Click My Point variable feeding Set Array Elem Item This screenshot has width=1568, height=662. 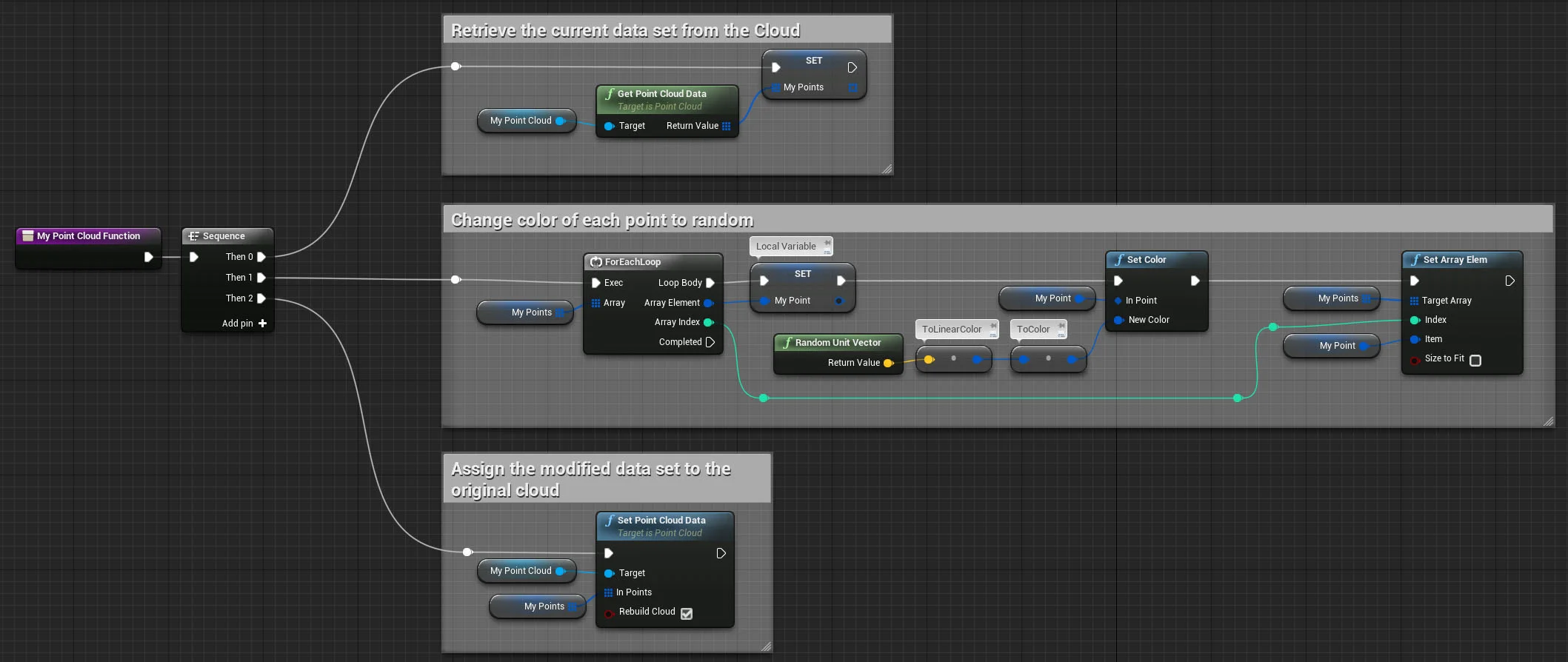click(x=1332, y=346)
